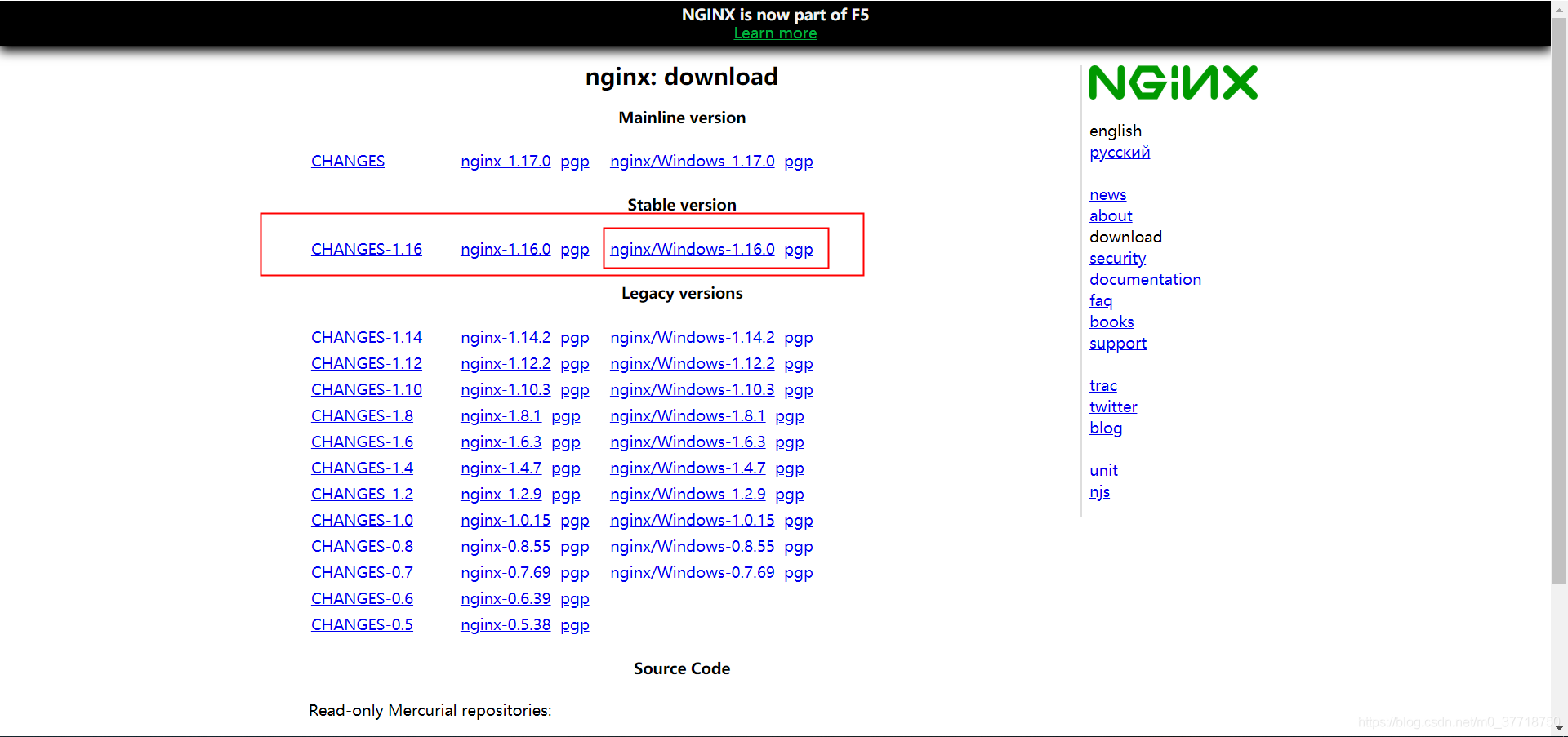Go to the news page
Image resolution: width=1568 pixels, height=737 pixels.
1107,194
